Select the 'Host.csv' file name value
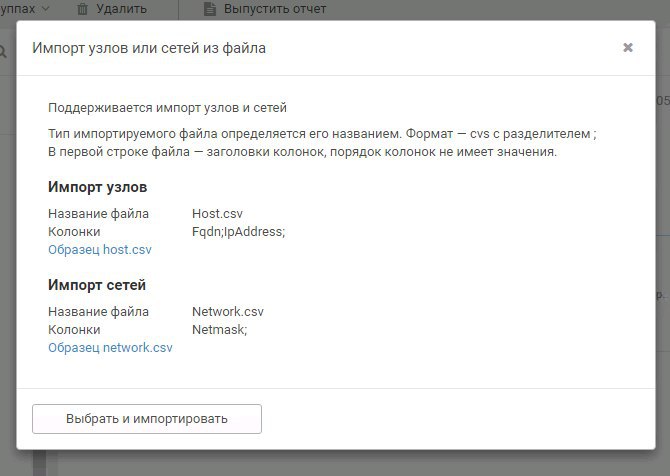Image resolution: width=670 pixels, height=476 pixels. (x=217, y=214)
